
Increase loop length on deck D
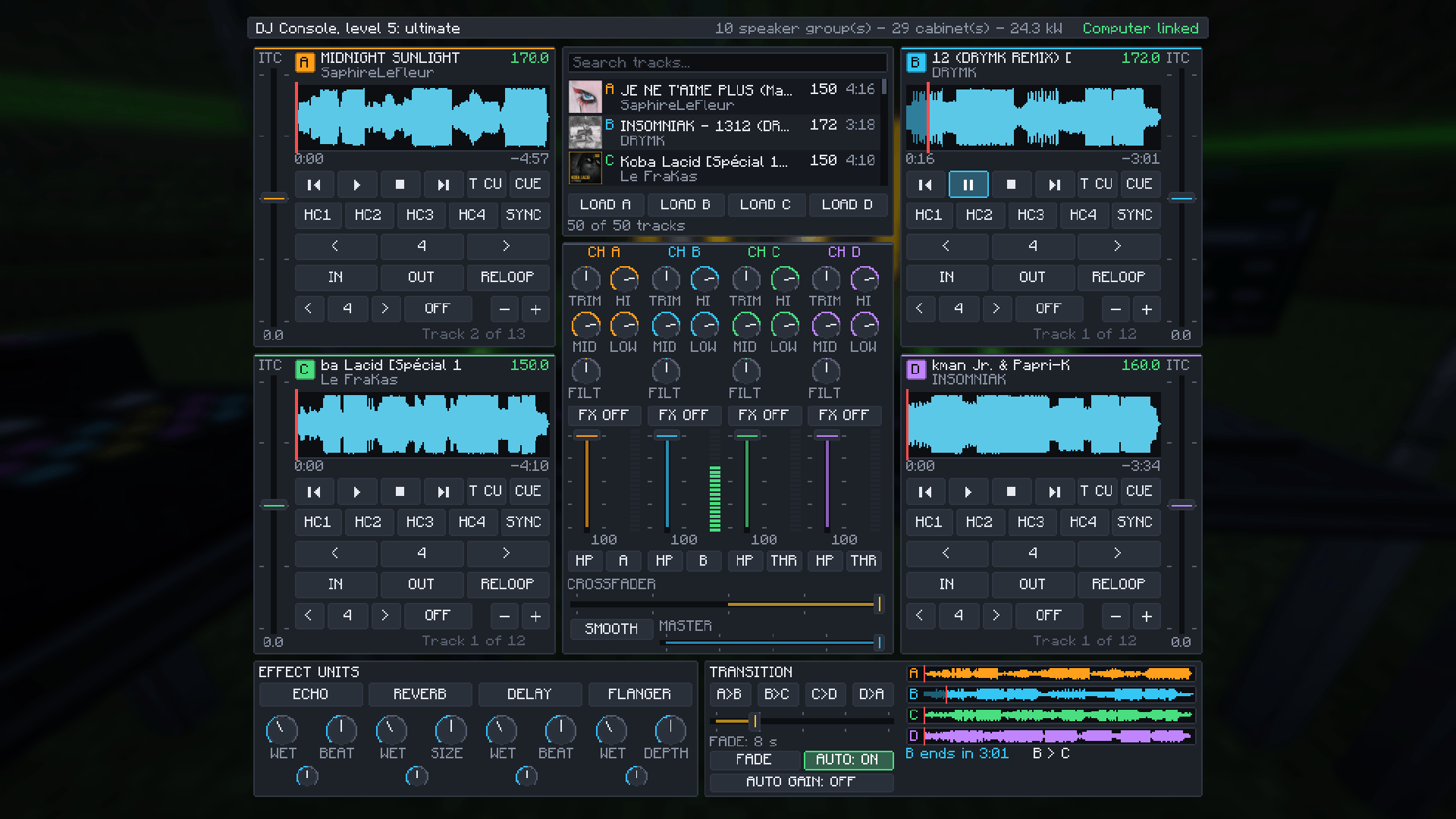point(996,615)
